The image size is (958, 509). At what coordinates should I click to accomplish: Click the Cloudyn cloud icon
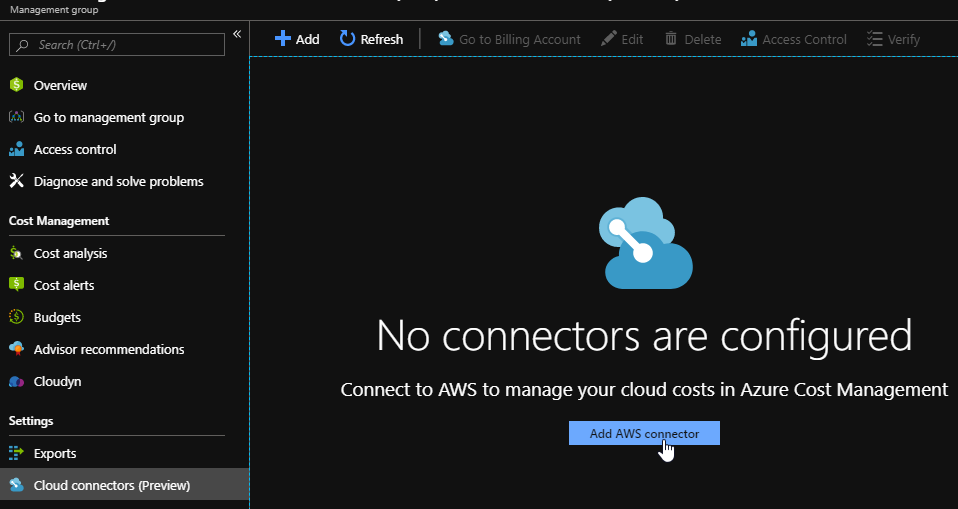pyautogui.click(x=16, y=381)
